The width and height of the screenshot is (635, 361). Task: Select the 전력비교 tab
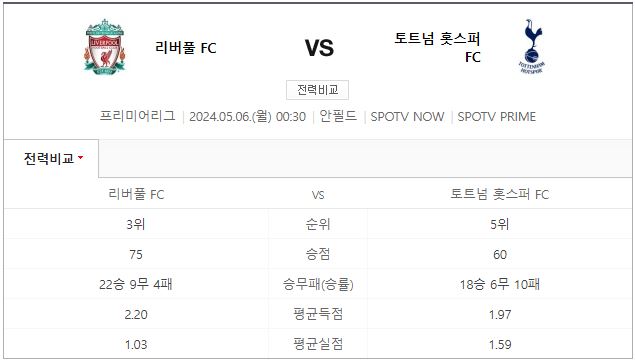51,158
